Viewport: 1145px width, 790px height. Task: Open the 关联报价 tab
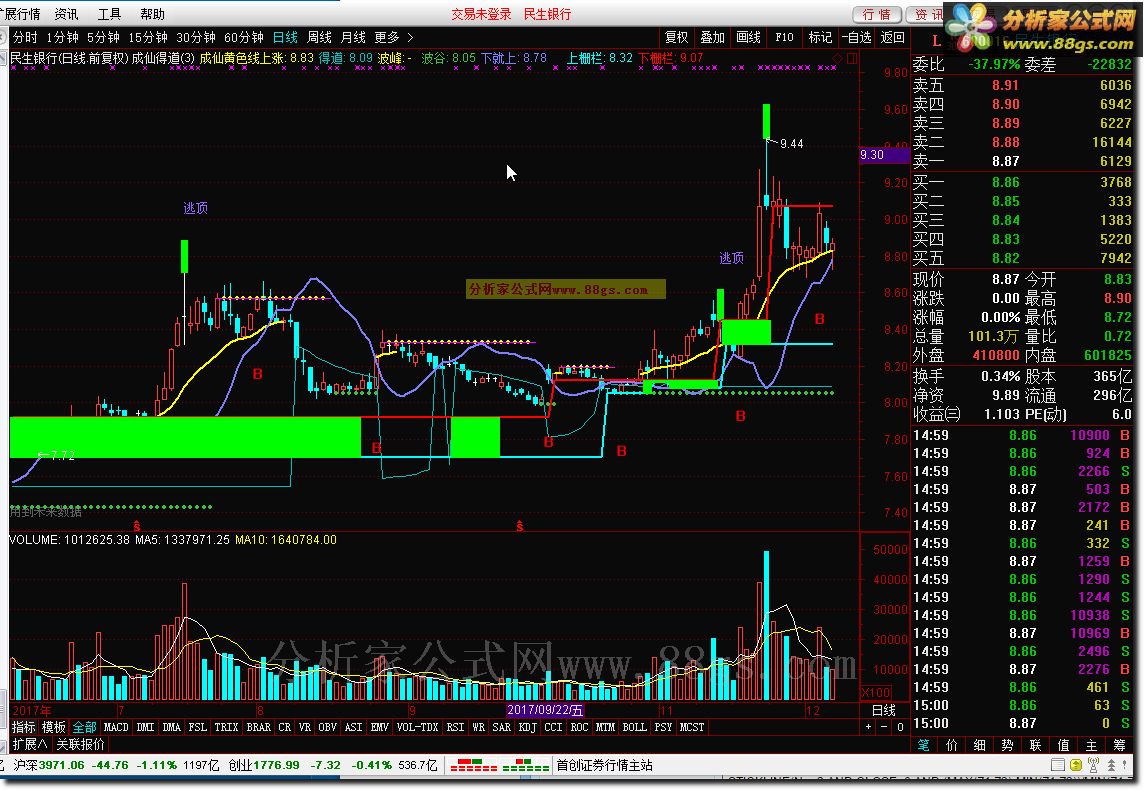click(x=80, y=744)
